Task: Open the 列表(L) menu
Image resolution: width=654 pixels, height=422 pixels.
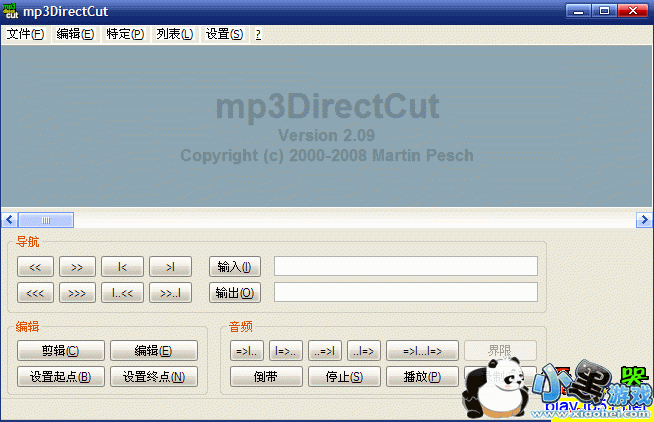Action: click(175, 34)
